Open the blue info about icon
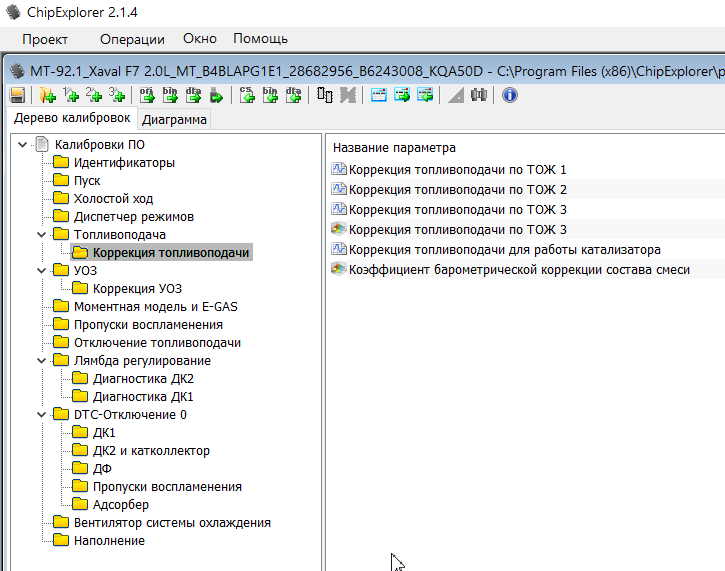 click(x=510, y=95)
